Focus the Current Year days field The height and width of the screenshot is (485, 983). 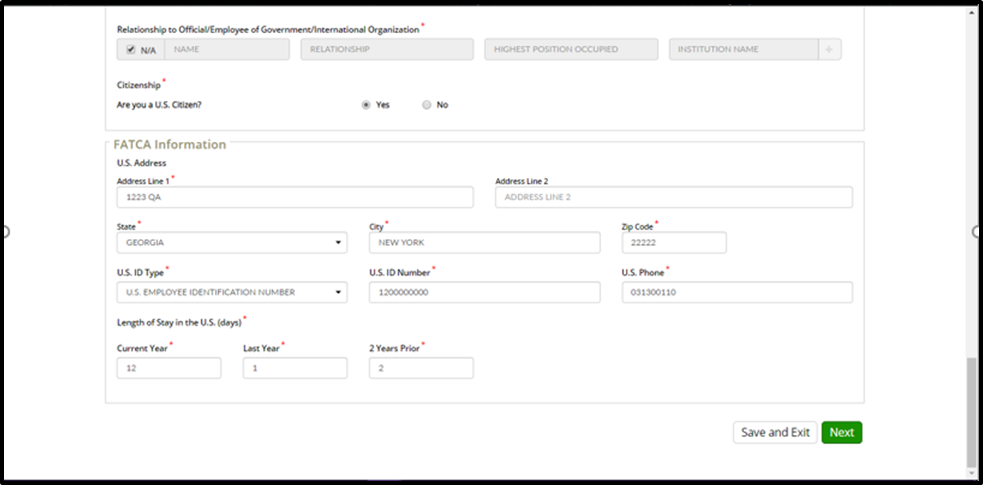click(x=169, y=368)
